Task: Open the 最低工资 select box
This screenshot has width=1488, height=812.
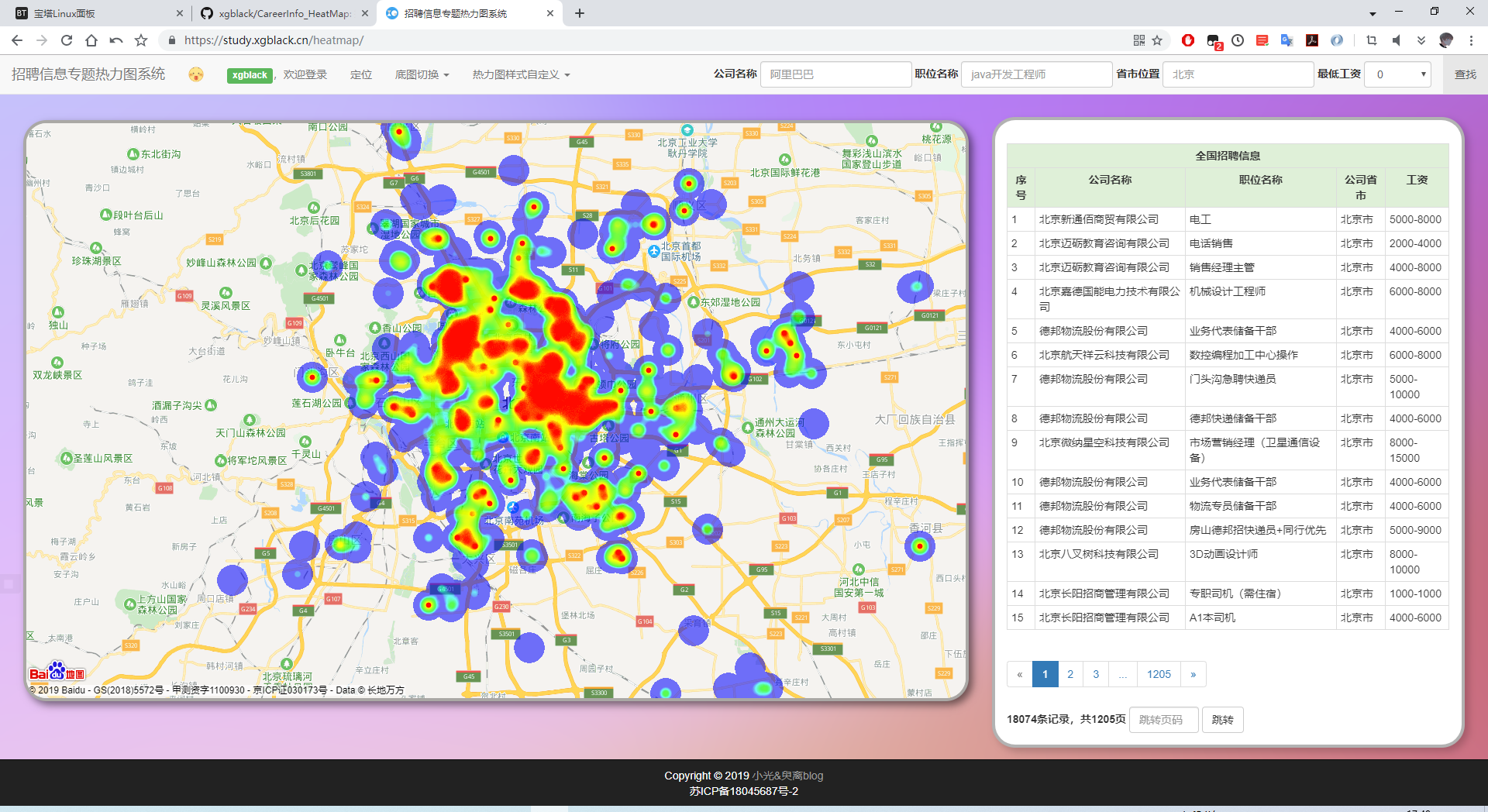Action: point(1397,74)
